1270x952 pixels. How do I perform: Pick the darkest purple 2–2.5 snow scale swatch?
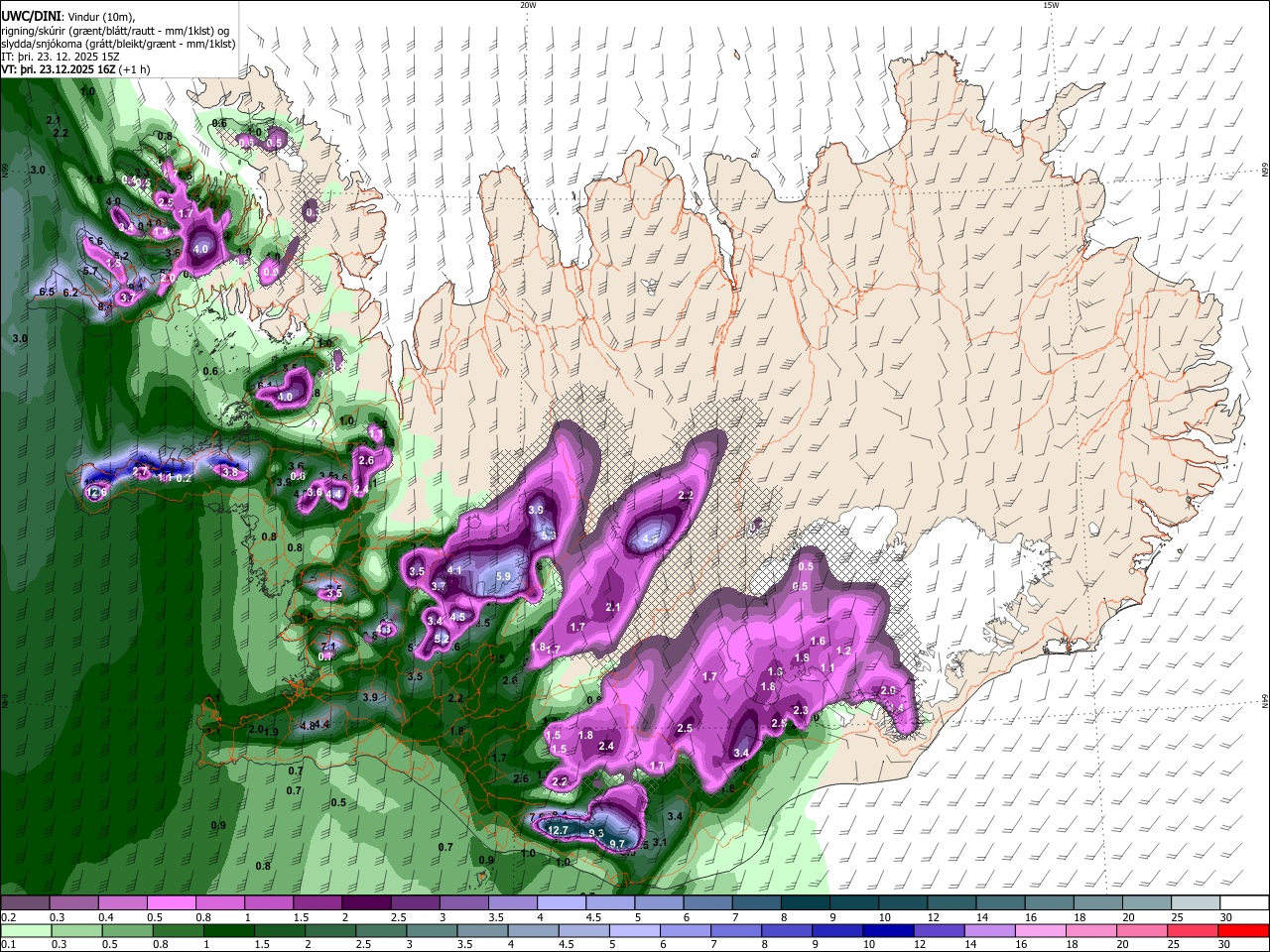[x=366, y=902]
